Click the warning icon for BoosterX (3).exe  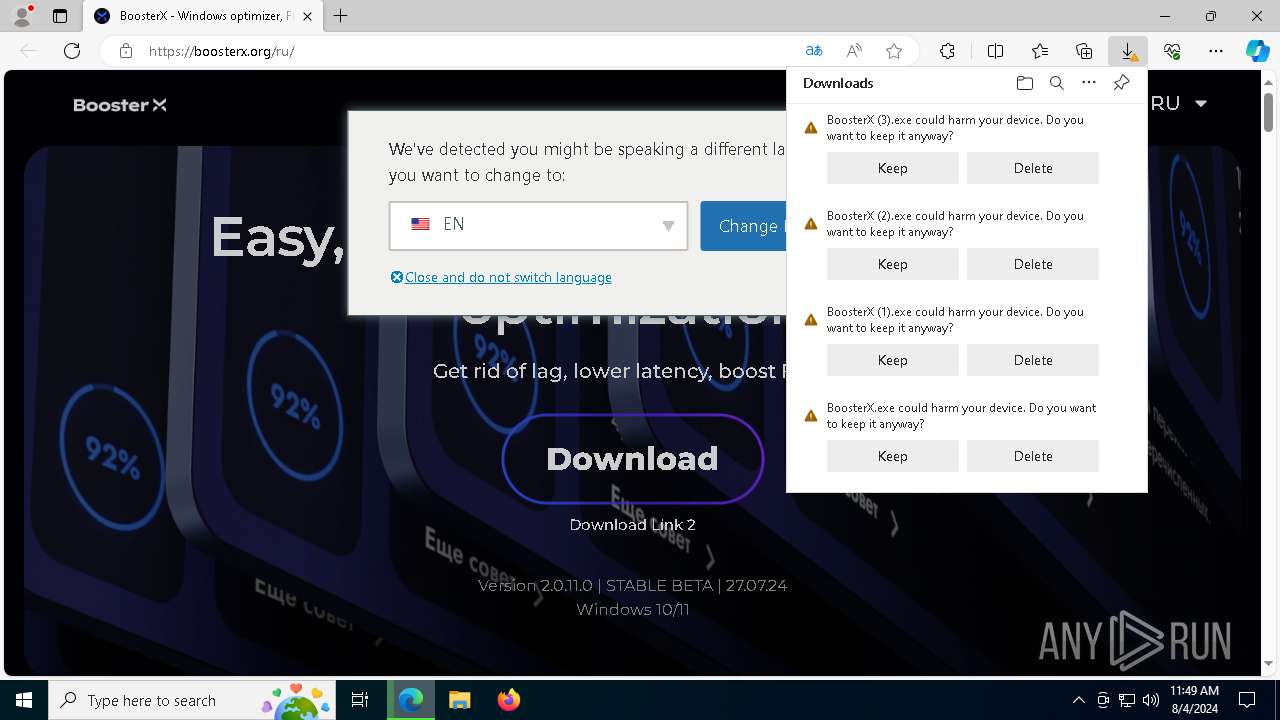coord(811,128)
